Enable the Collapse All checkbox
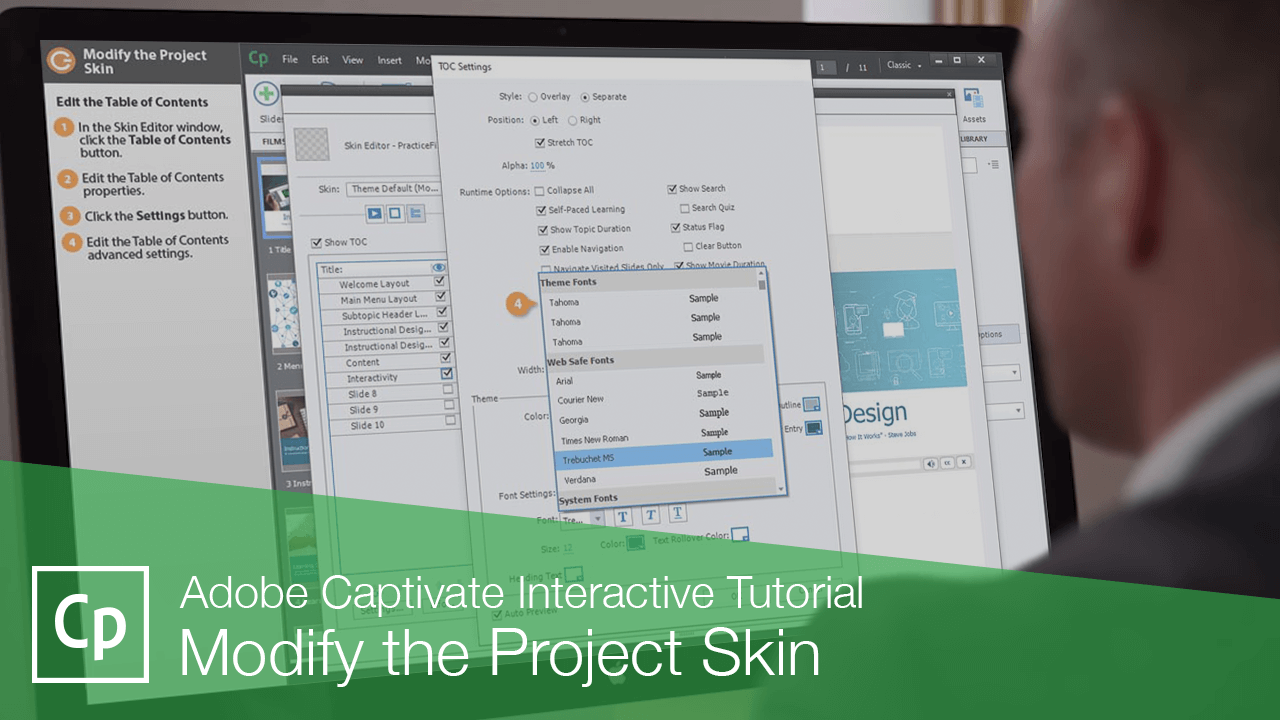The height and width of the screenshot is (720, 1280). (540, 191)
